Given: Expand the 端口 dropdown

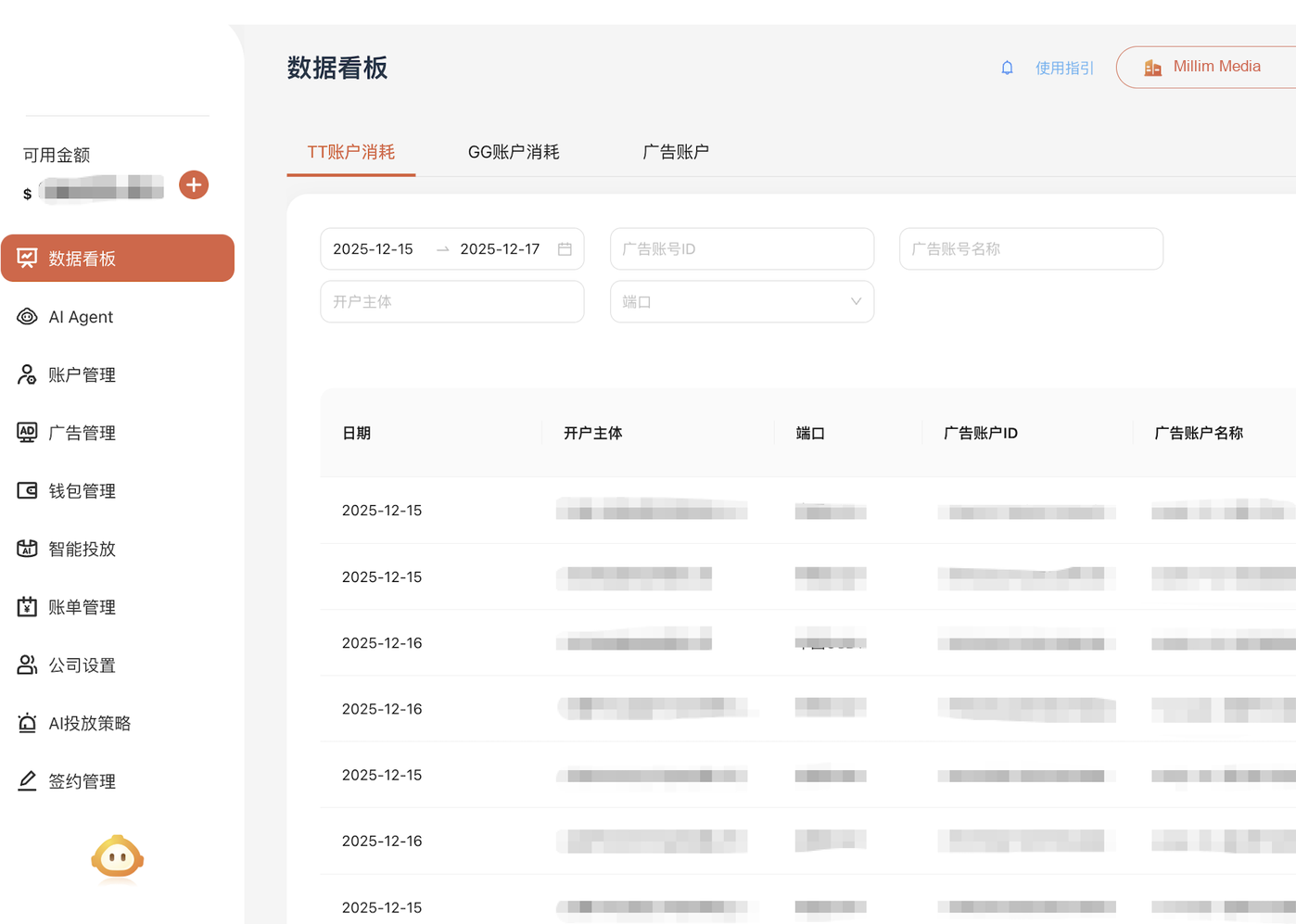Looking at the screenshot, I should pyautogui.click(x=742, y=302).
